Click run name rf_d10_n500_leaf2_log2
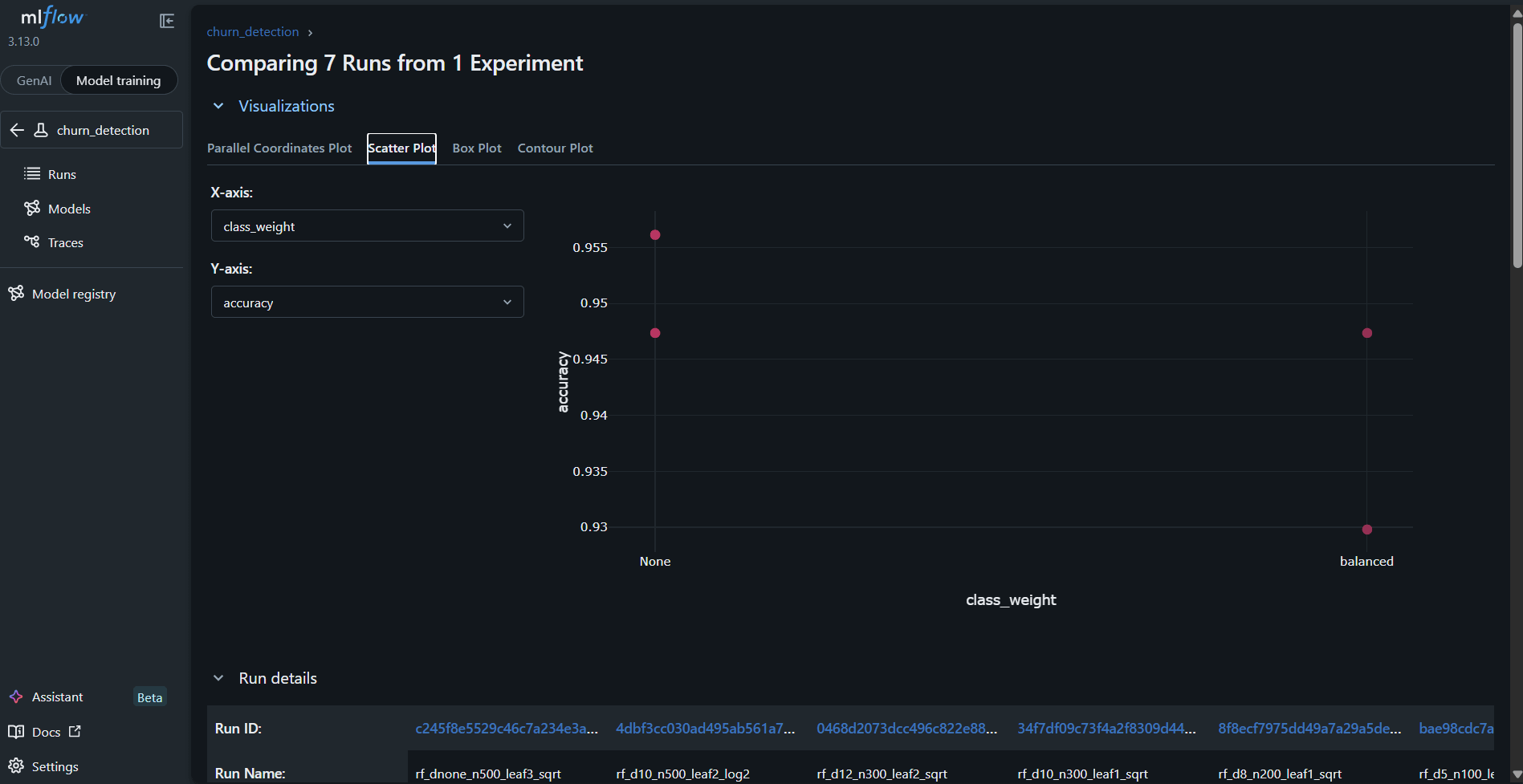This screenshot has height=784, width=1523. pyautogui.click(x=683, y=774)
